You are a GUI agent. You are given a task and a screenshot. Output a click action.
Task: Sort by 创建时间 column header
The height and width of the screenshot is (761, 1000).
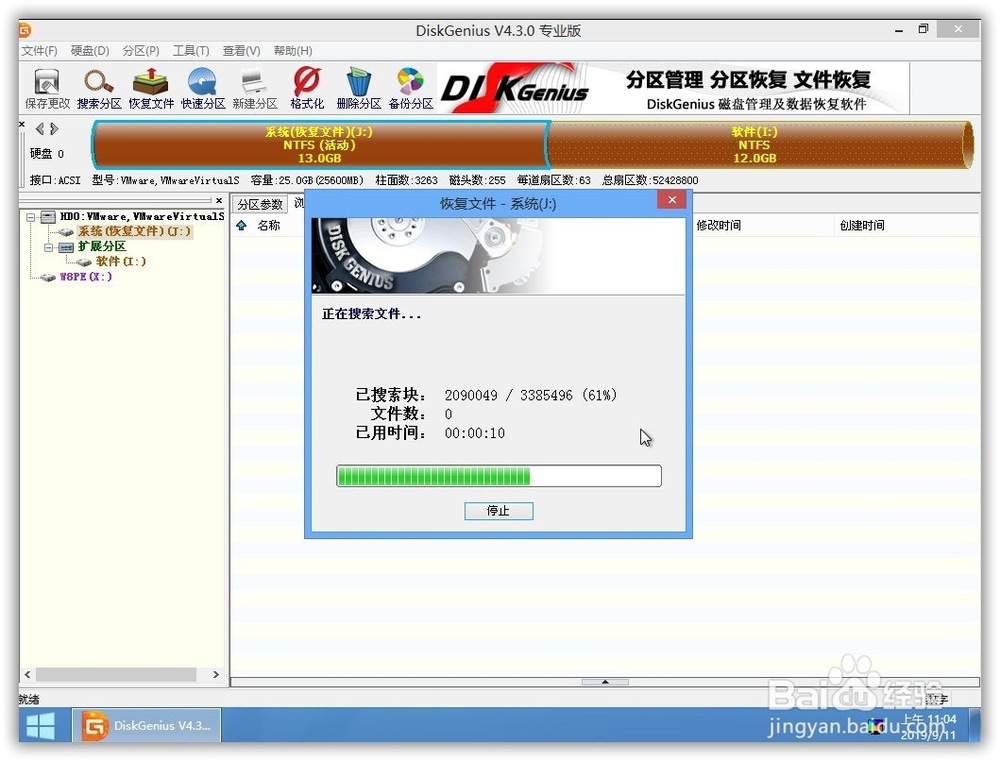click(x=906, y=225)
